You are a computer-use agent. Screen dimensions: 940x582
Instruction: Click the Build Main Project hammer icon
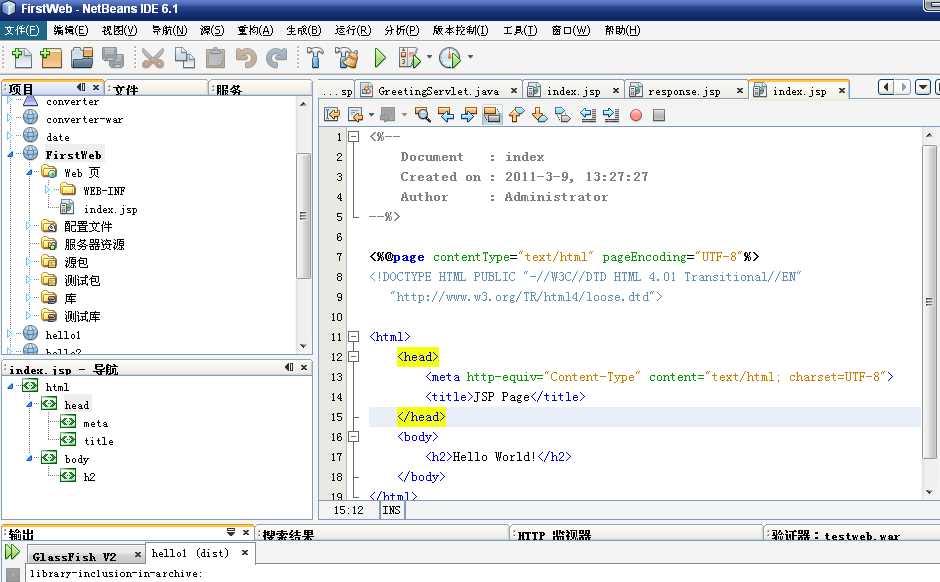click(315, 58)
